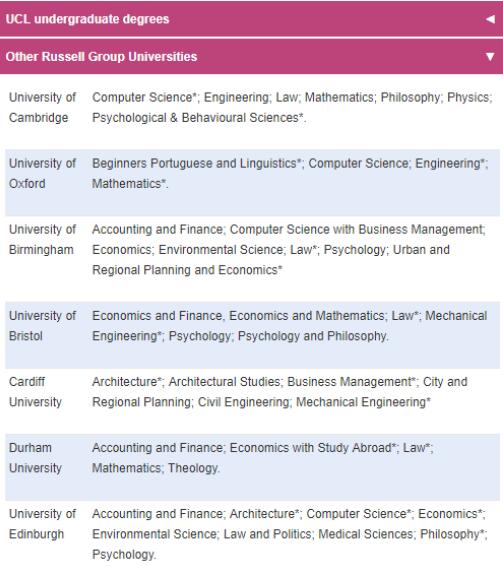Click Psychological & Behavioural Sciences text
Screen dimensions: 503x566
195,118
